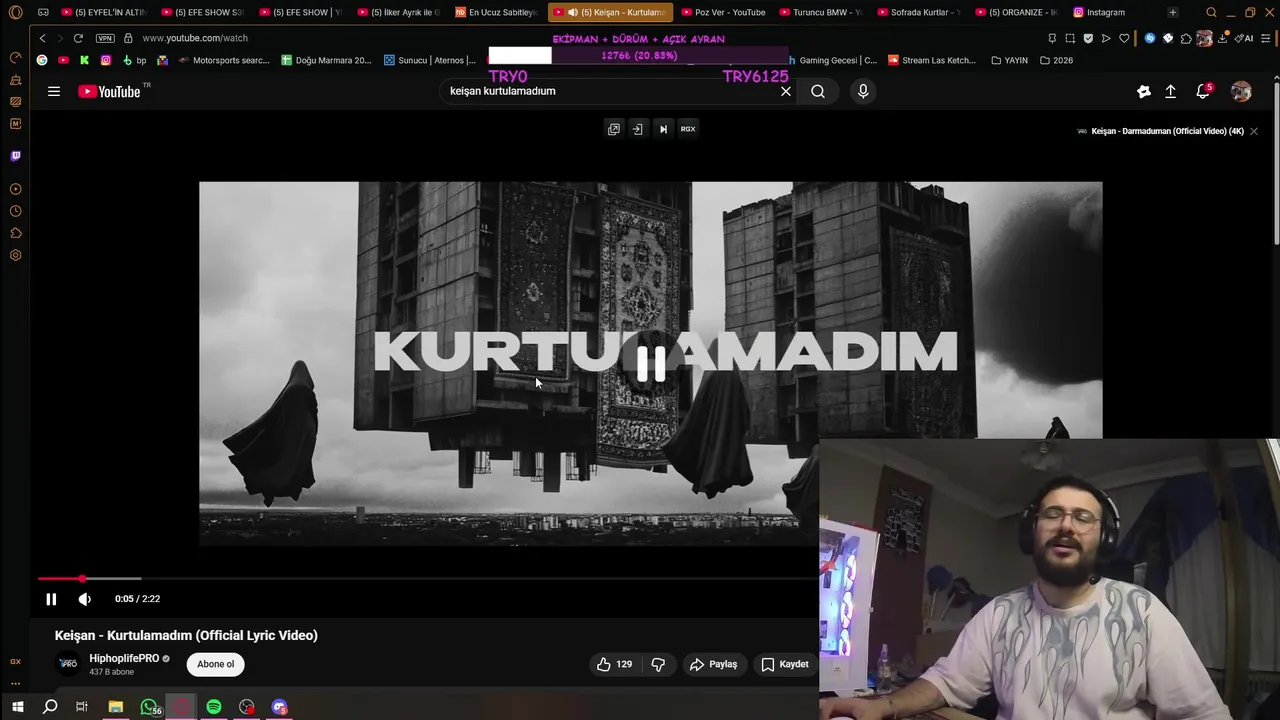This screenshot has height=720, width=1280.
Task: Open the HiphoplifePRO channel name link
Action: [124, 658]
